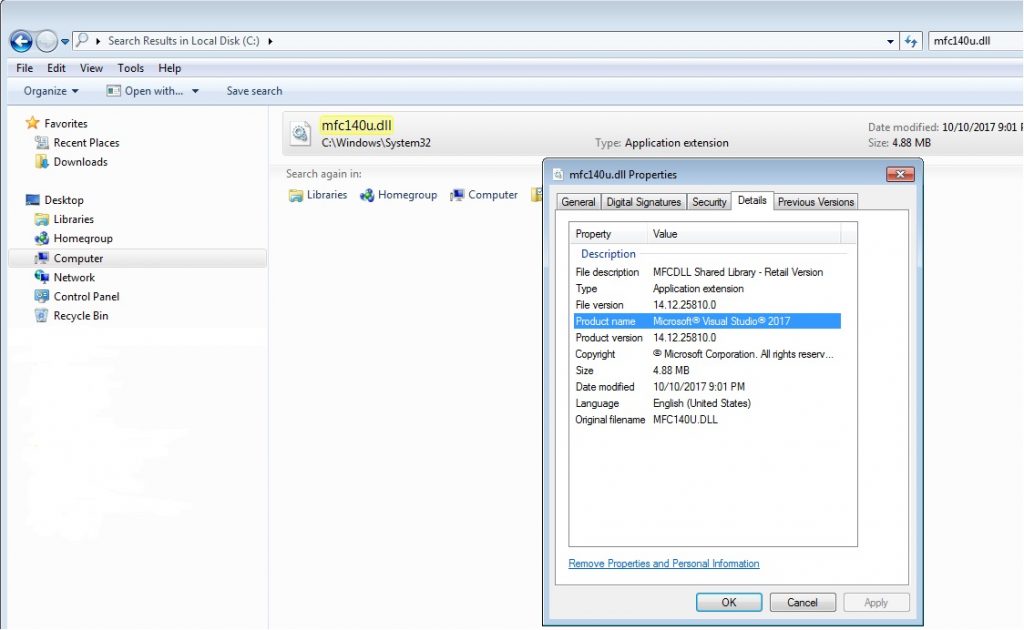The image size is (1024, 630).
Task: Select the File description row
Action: (707, 272)
